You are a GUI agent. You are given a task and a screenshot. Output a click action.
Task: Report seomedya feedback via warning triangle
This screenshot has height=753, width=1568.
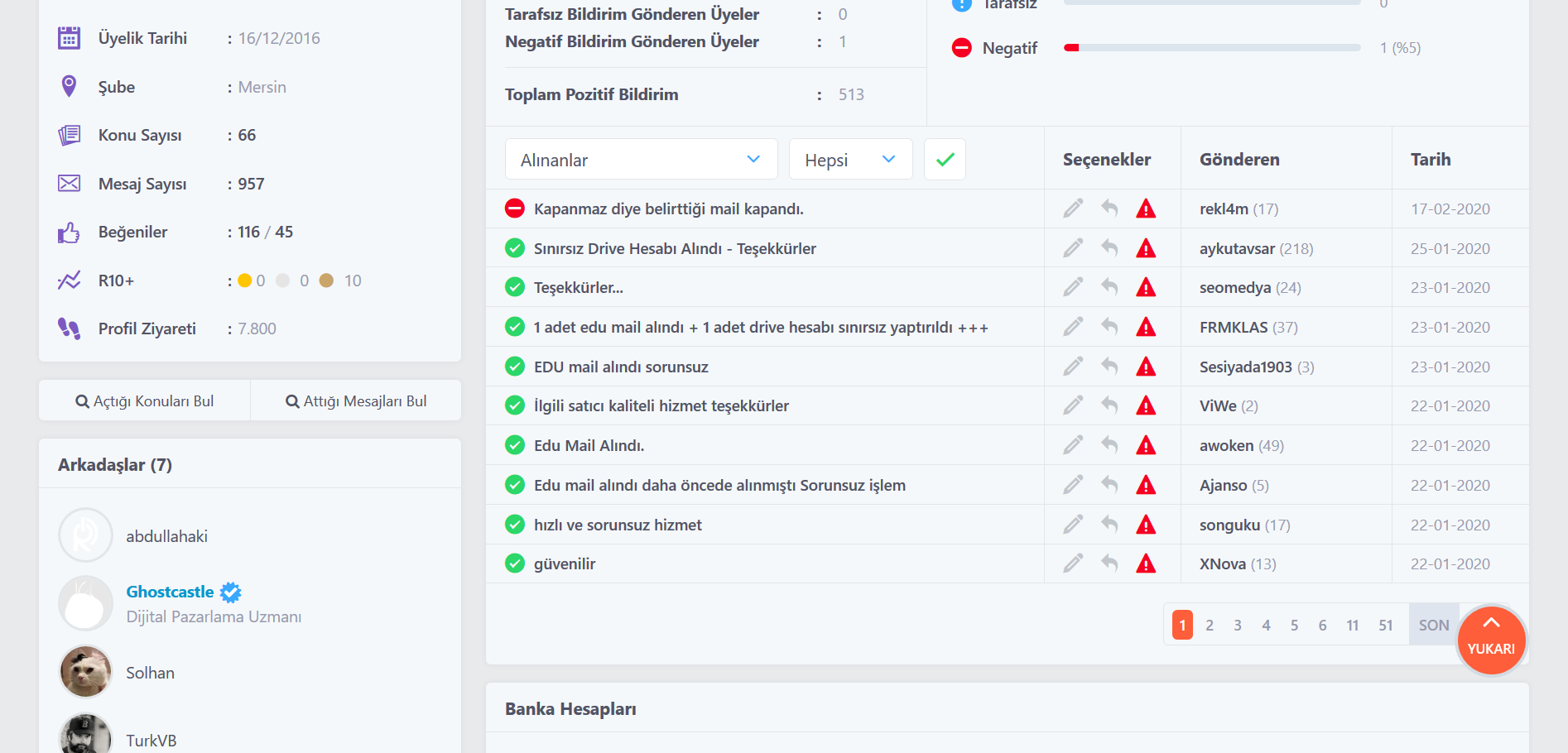1146,288
